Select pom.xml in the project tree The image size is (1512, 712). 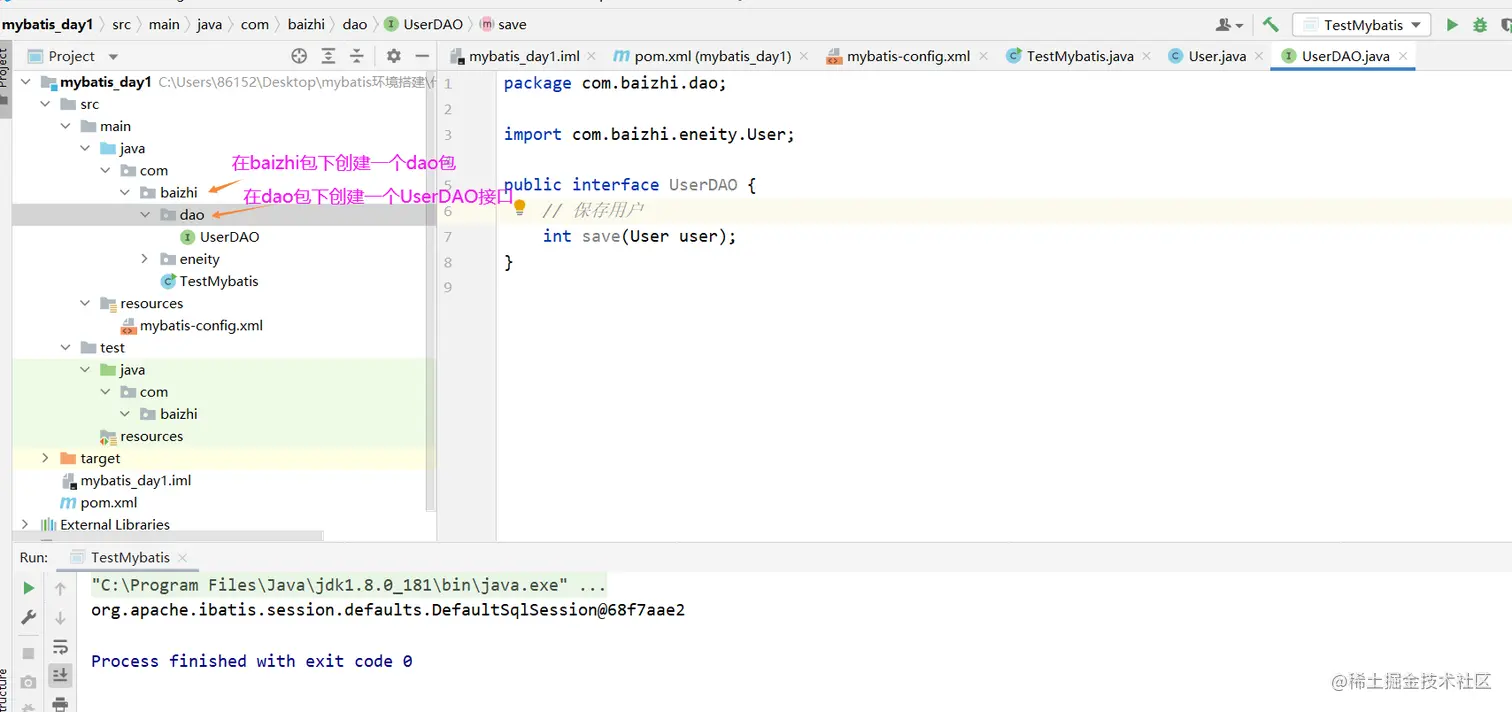108,502
